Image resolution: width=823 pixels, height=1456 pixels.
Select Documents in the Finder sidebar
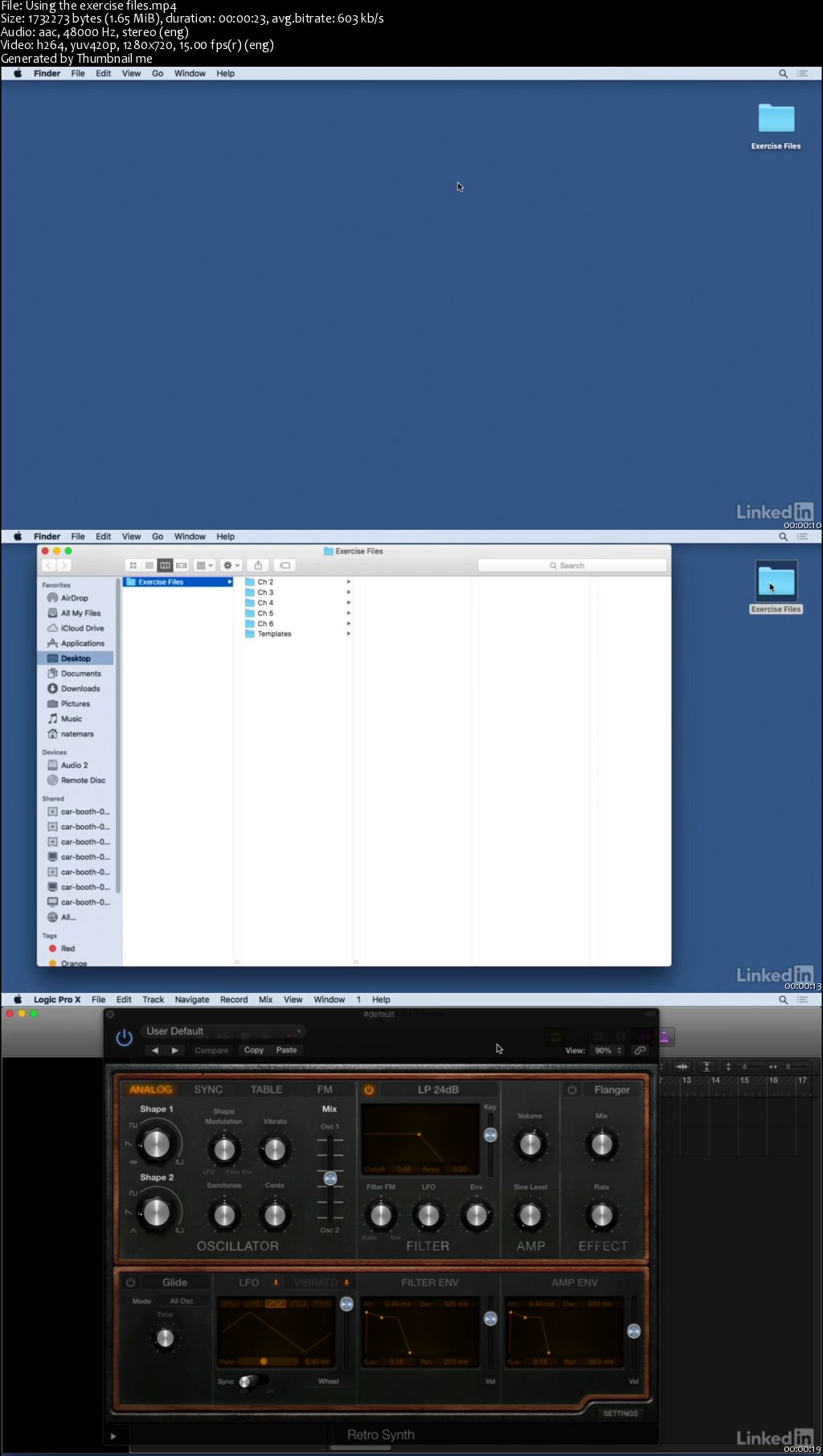pyautogui.click(x=81, y=674)
